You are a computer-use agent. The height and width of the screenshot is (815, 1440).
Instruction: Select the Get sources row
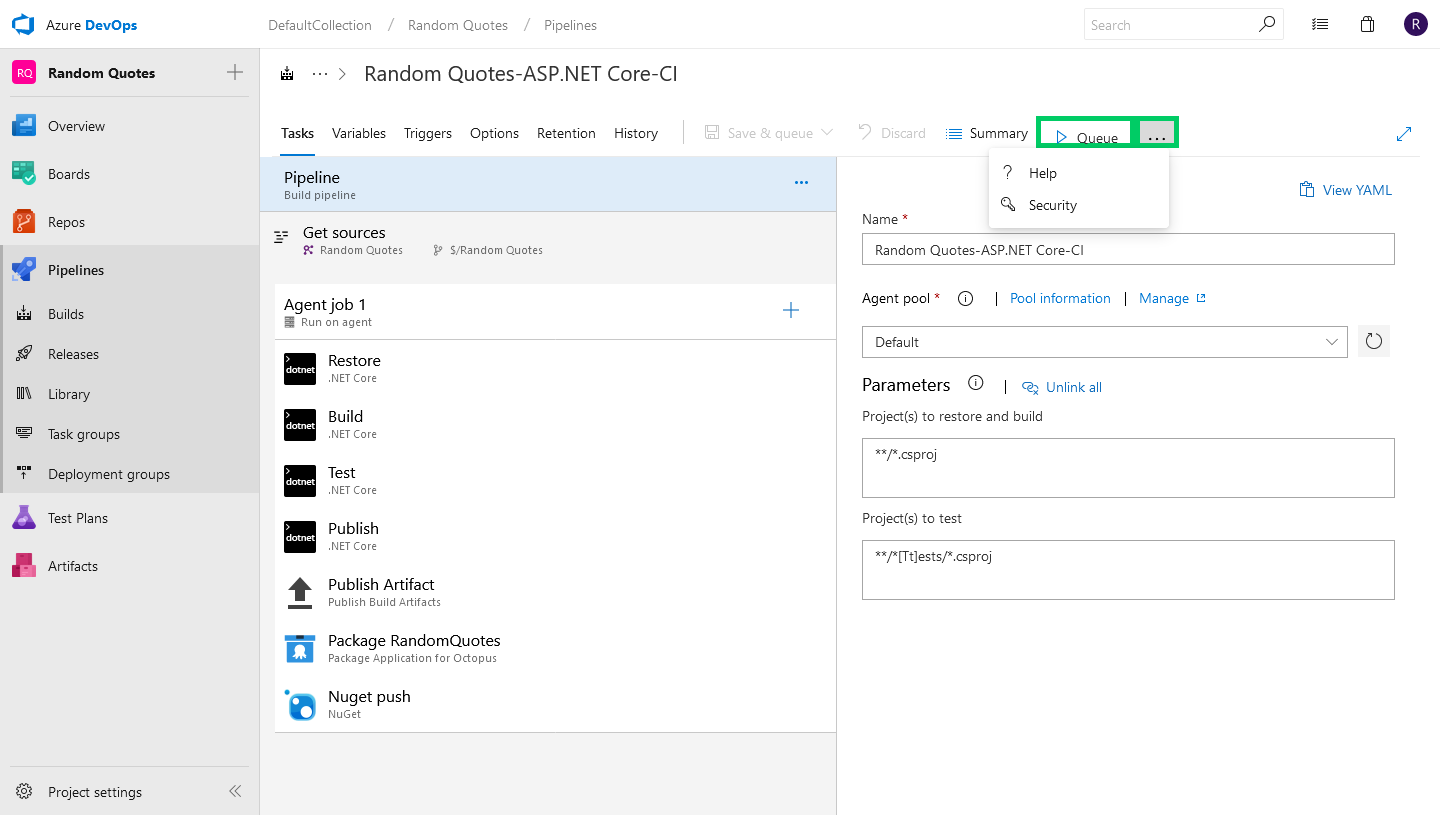click(548, 240)
